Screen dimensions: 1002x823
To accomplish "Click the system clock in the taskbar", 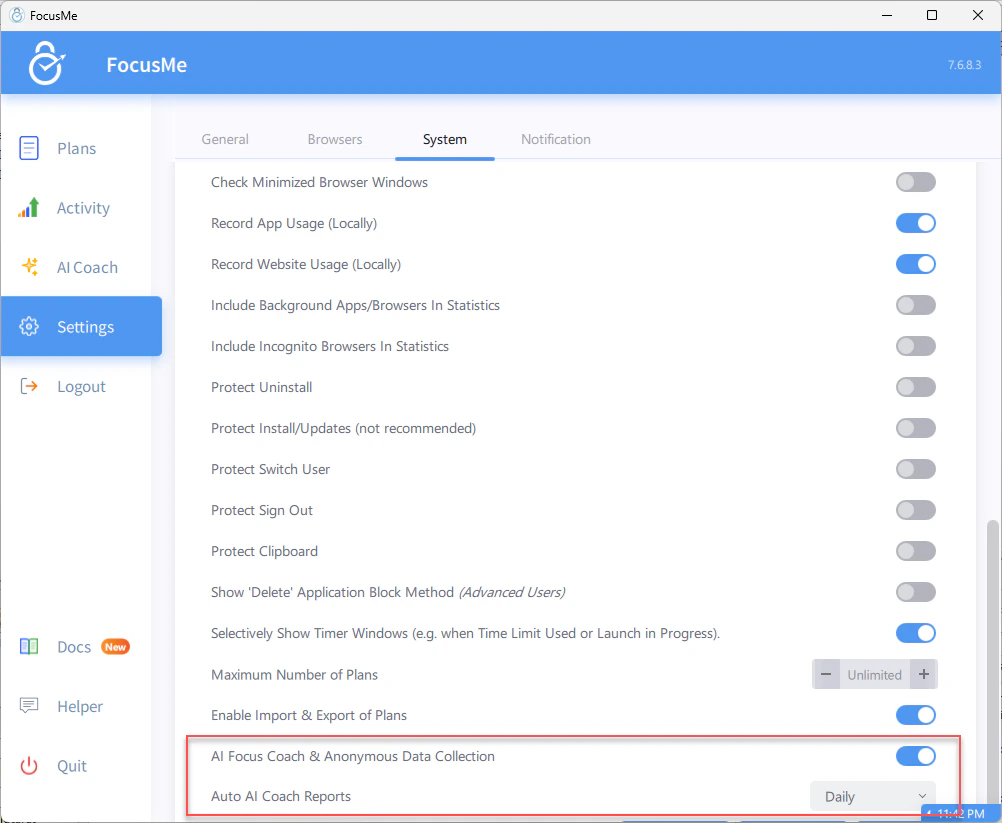I will click(x=960, y=814).
